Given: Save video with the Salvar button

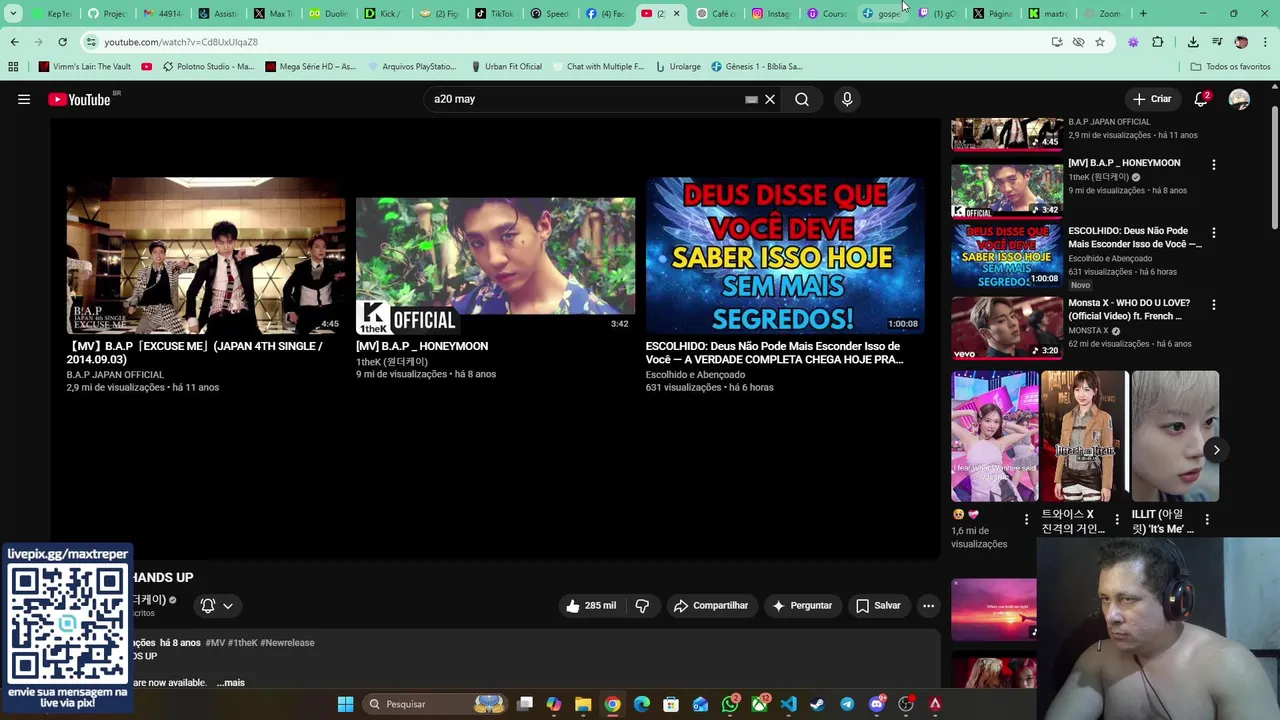Looking at the screenshot, I should tap(878, 605).
